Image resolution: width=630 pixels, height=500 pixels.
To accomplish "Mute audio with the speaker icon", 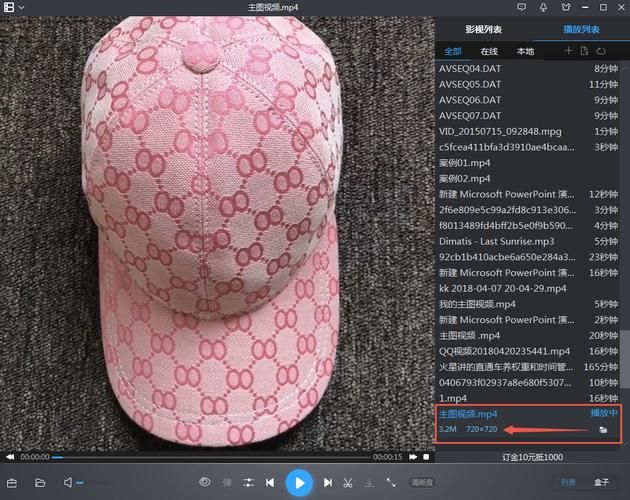I will pos(68,482).
